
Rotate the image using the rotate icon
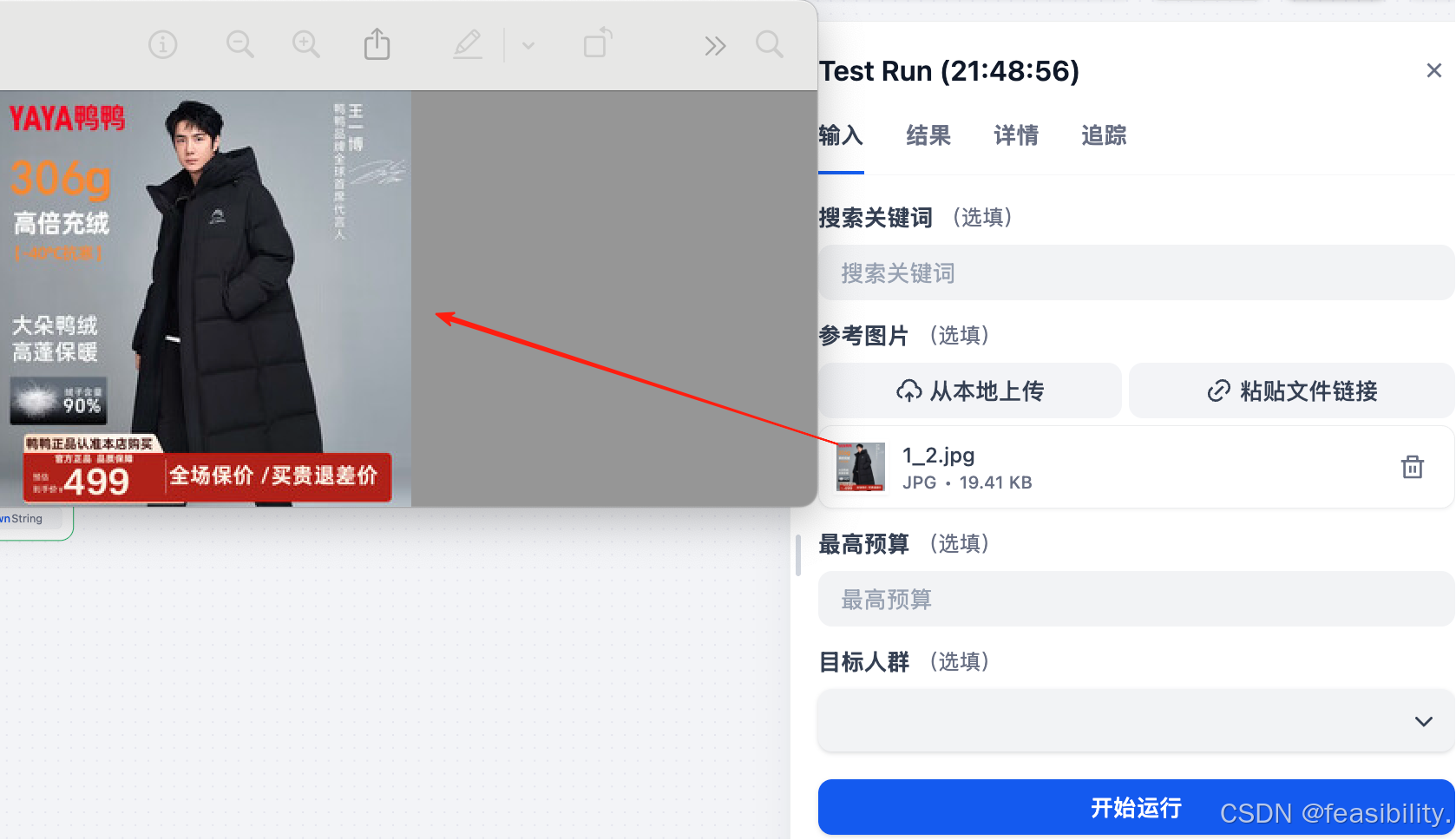598,43
